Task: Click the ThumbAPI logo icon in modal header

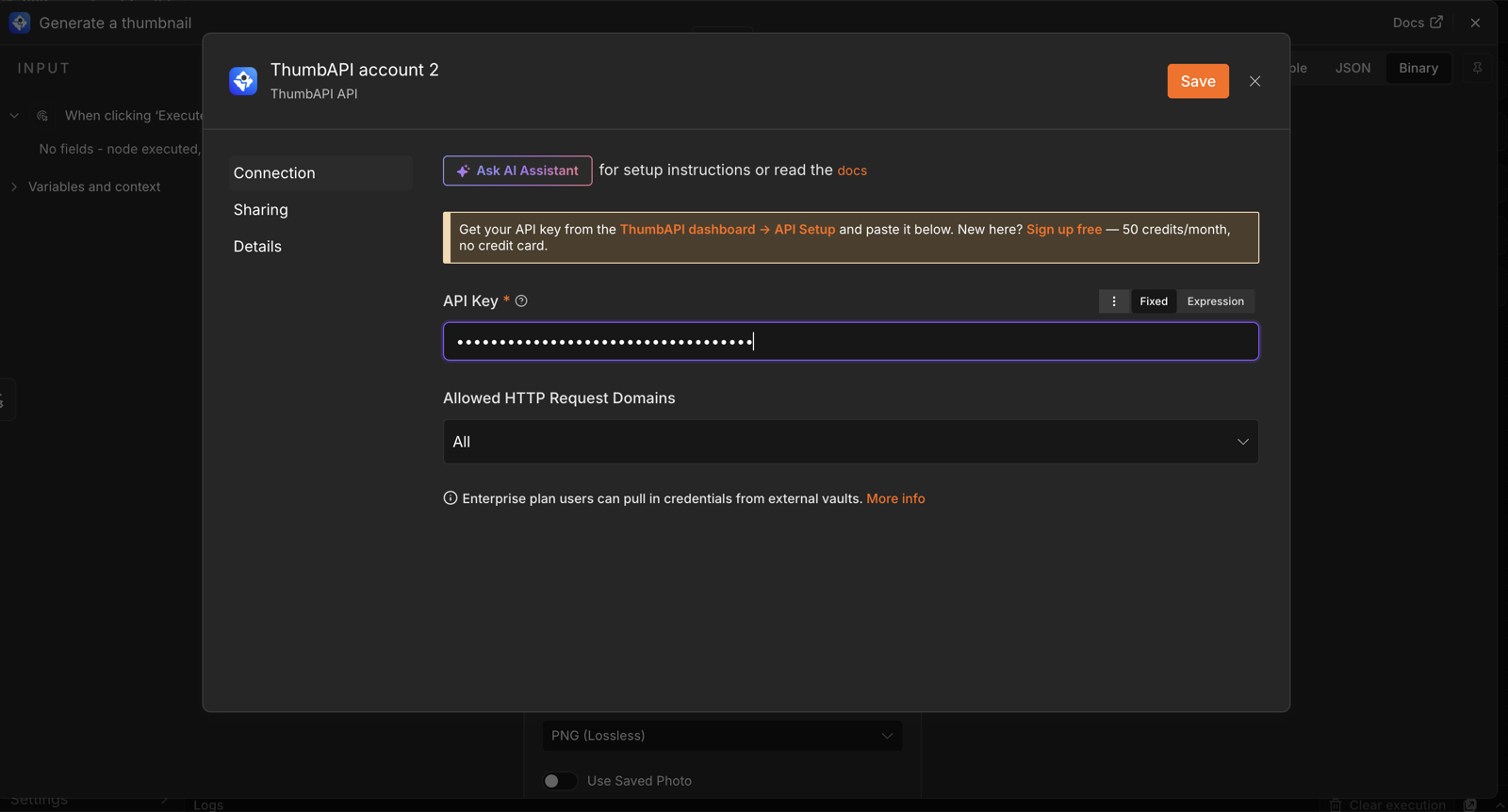Action: (243, 81)
